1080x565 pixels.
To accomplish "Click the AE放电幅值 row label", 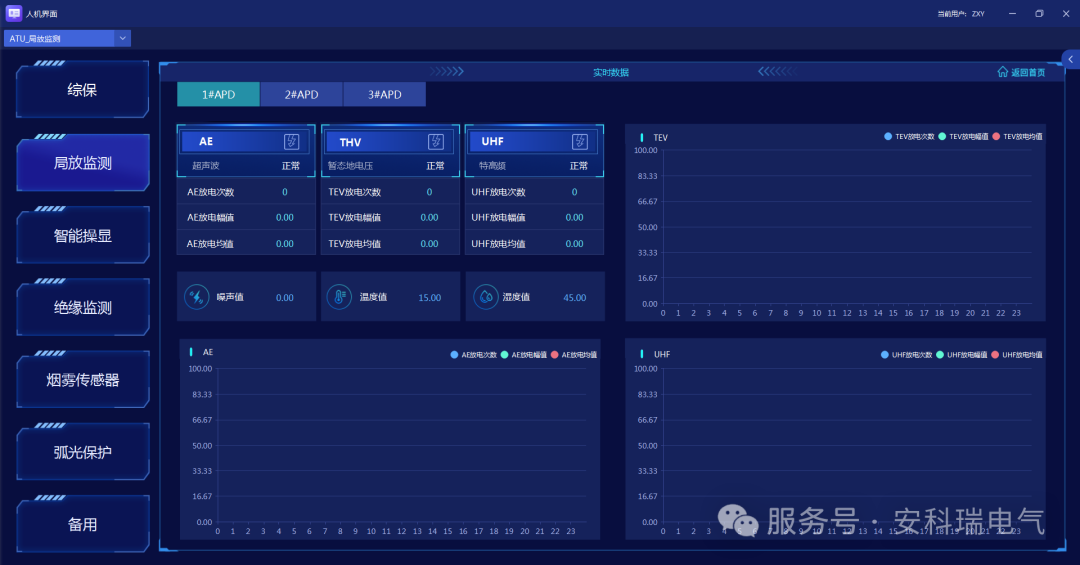I will tap(210, 218).
